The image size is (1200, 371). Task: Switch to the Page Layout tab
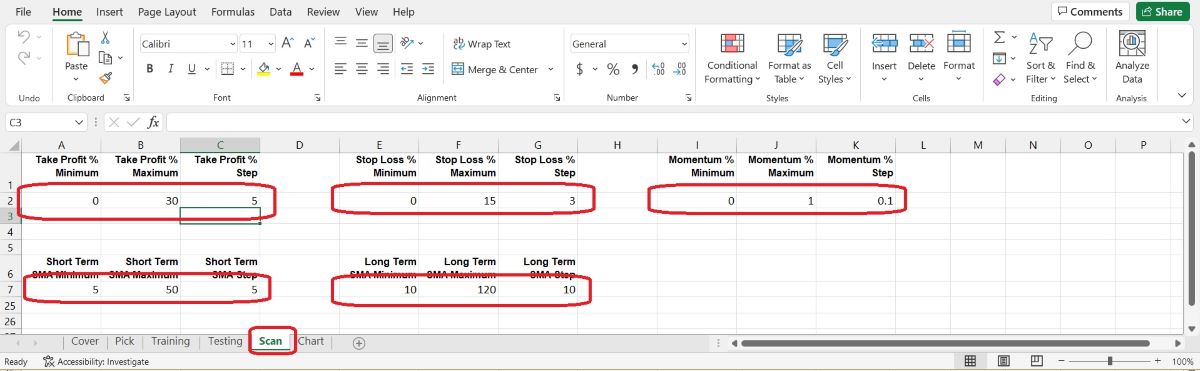click(167, 12)
